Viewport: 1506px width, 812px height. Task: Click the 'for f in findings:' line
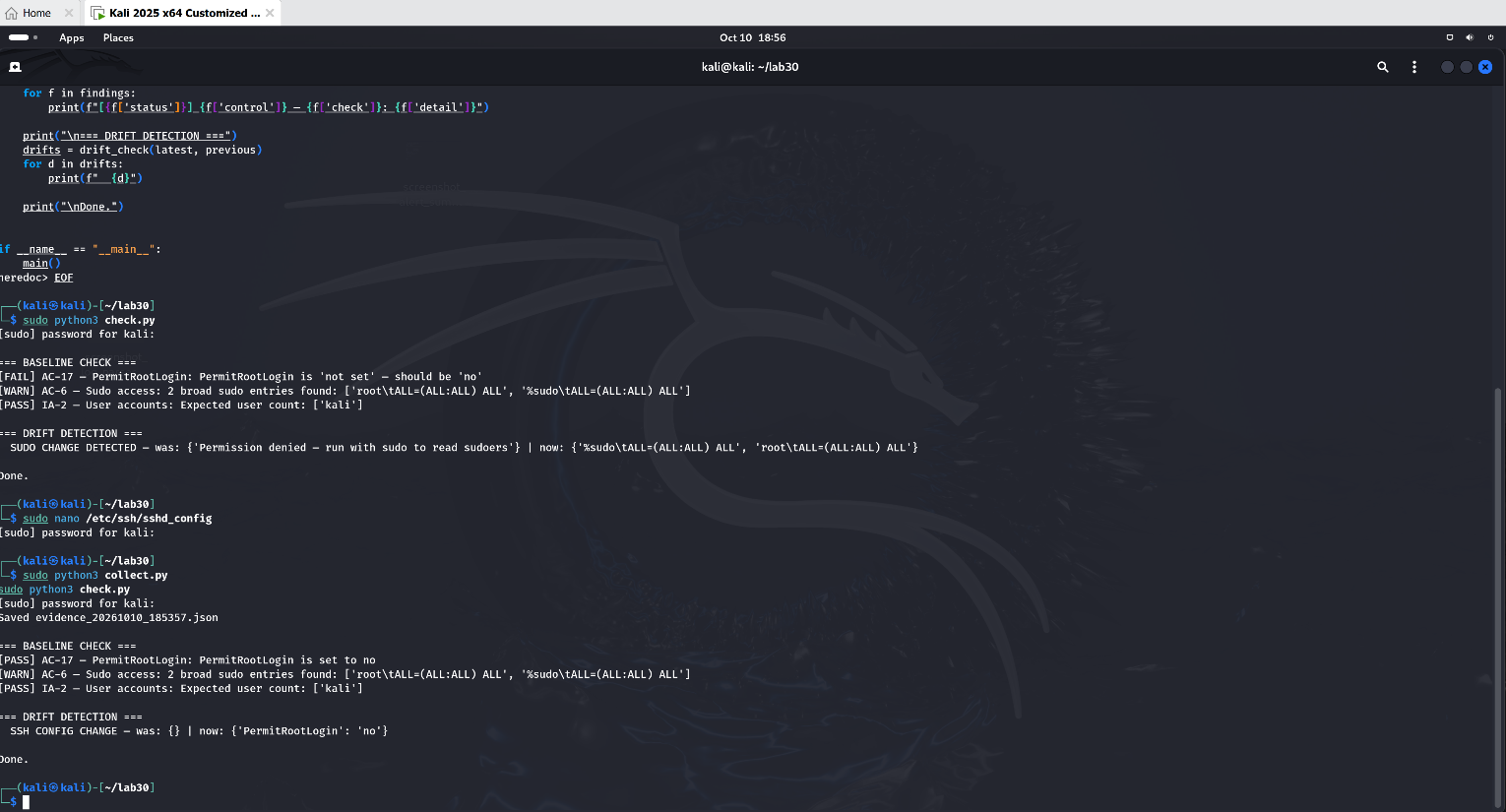[x=79, y=94]
